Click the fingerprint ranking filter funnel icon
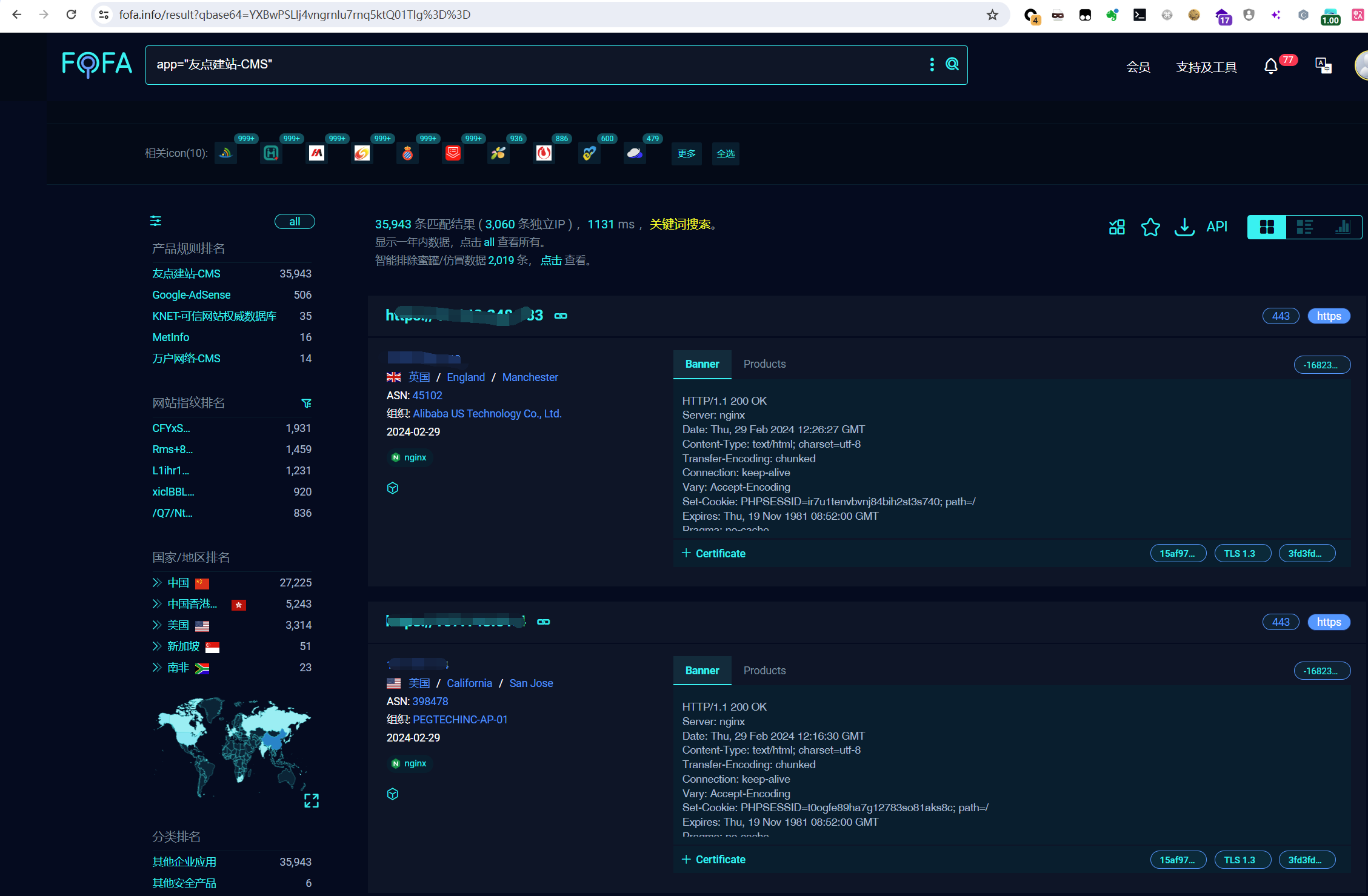The image size is (1368, 896). point(307,403)
